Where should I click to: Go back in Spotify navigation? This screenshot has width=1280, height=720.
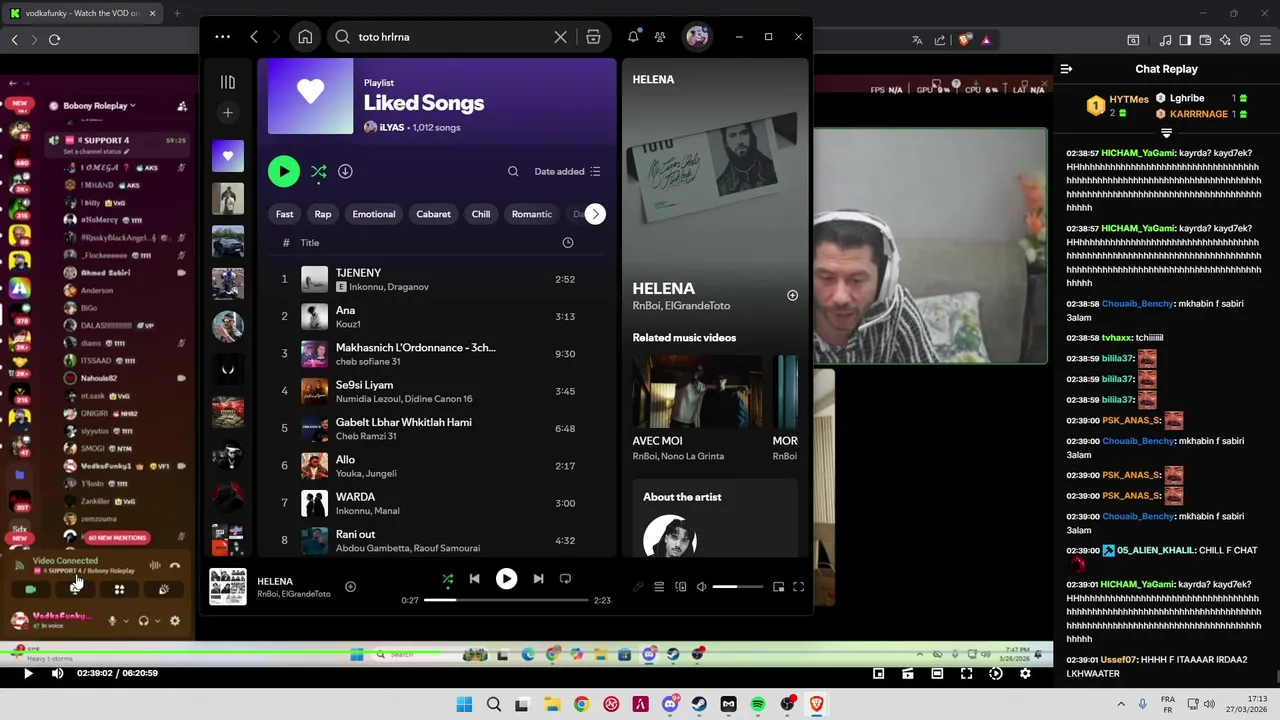[x=254, y=37]
